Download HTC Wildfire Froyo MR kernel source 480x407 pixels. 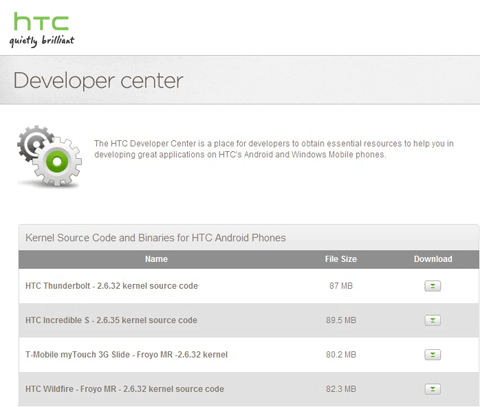[x=432, y=389]
